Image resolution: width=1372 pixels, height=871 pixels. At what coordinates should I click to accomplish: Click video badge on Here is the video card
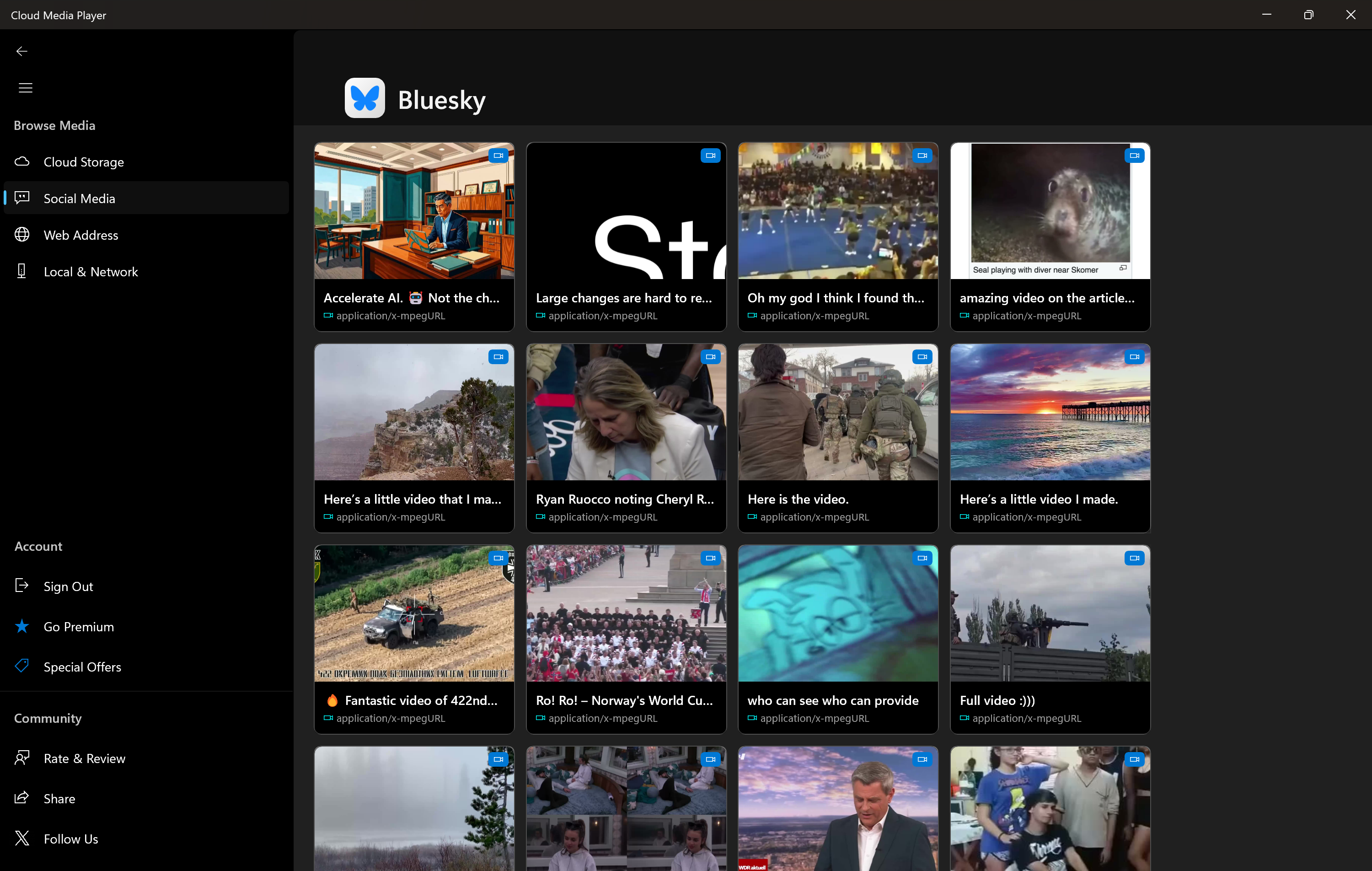click(x=922, y=357)
